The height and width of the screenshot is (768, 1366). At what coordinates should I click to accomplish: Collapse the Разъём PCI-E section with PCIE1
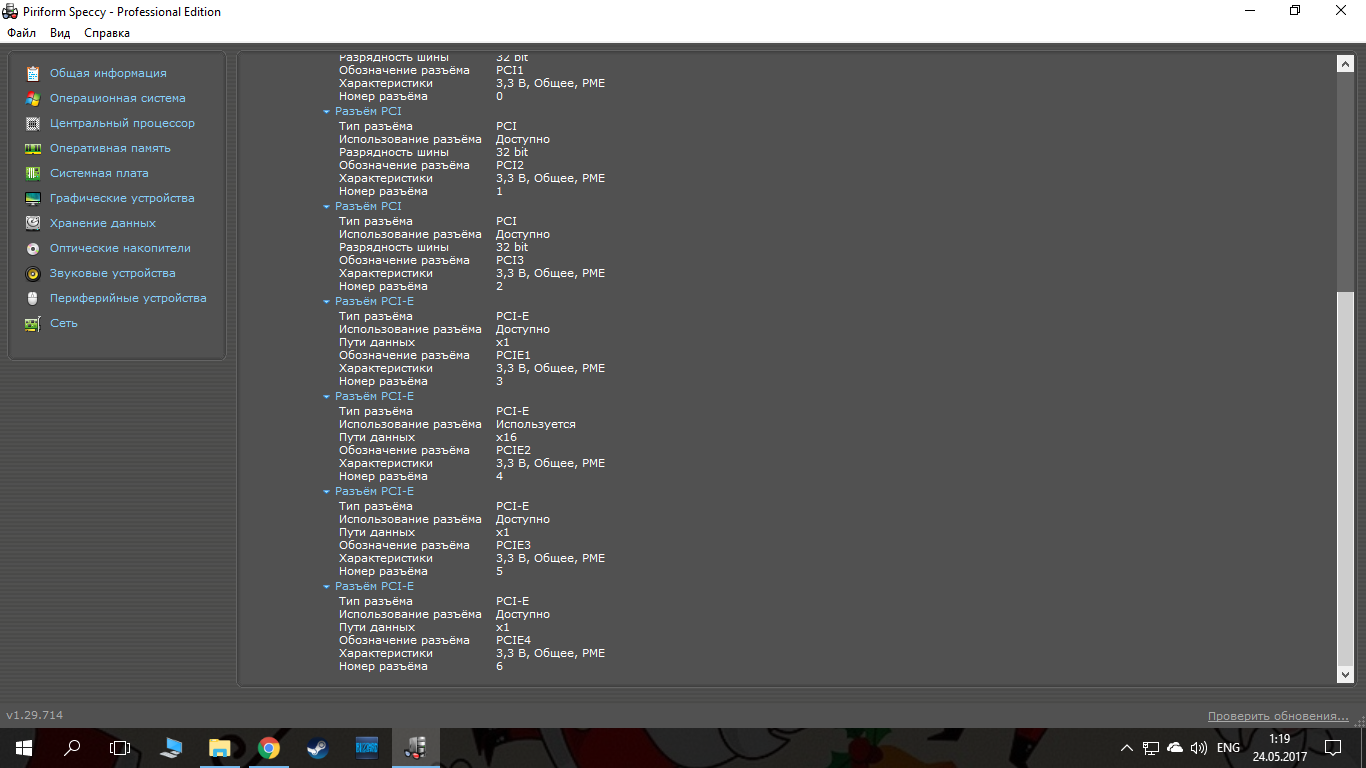click(x=326, y=302)
